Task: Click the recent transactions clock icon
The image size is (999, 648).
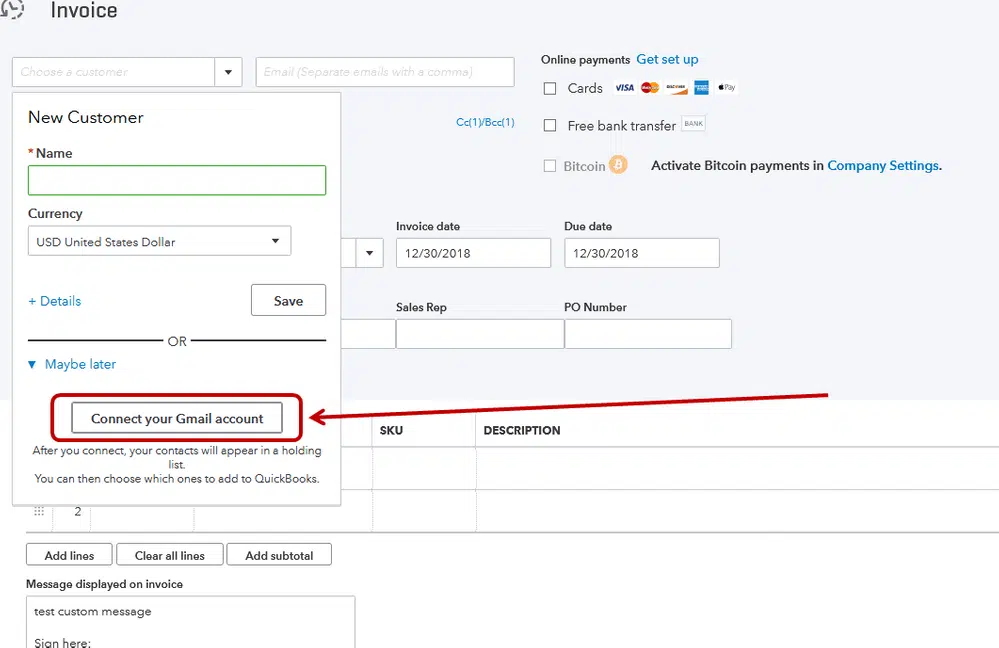Action: tap(11, 9)
